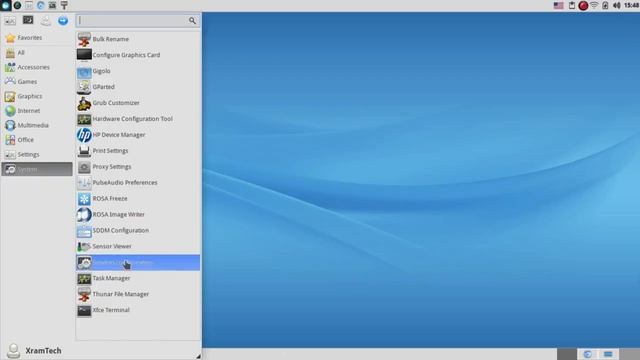The height and width of the screenshot is (360, 640).
Task: Start ROSA Freeze
Action: (x=138, y=198)
